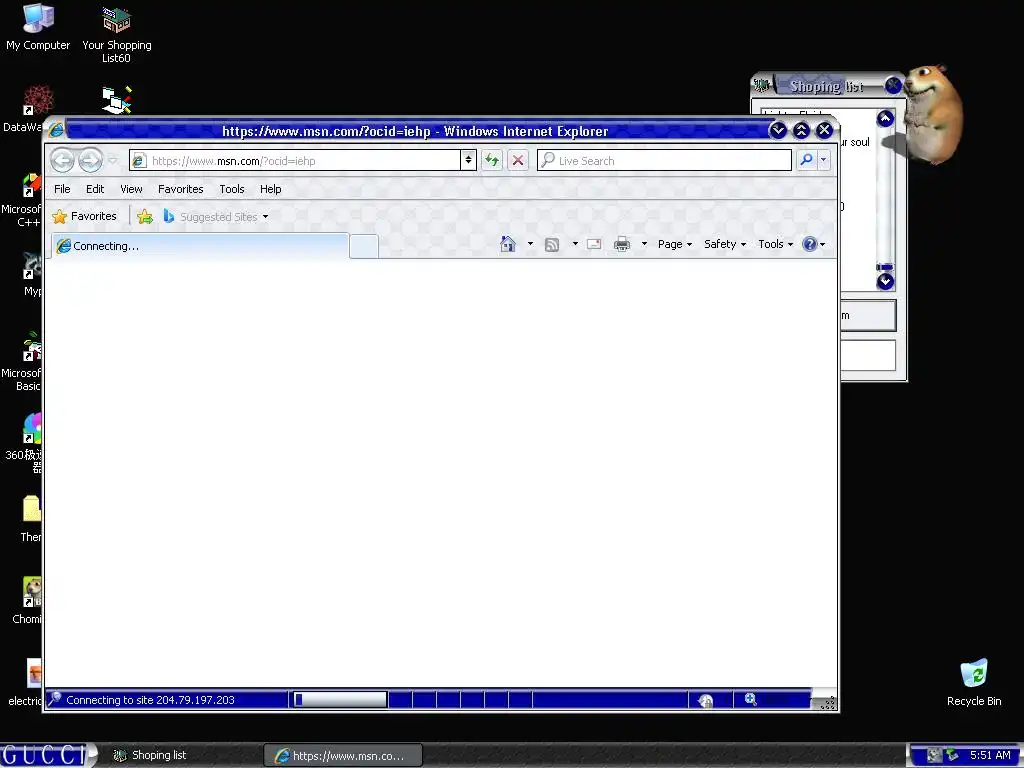Click the Search magnifier button
The image size is (1024, 768).
[x=807, y=160]
